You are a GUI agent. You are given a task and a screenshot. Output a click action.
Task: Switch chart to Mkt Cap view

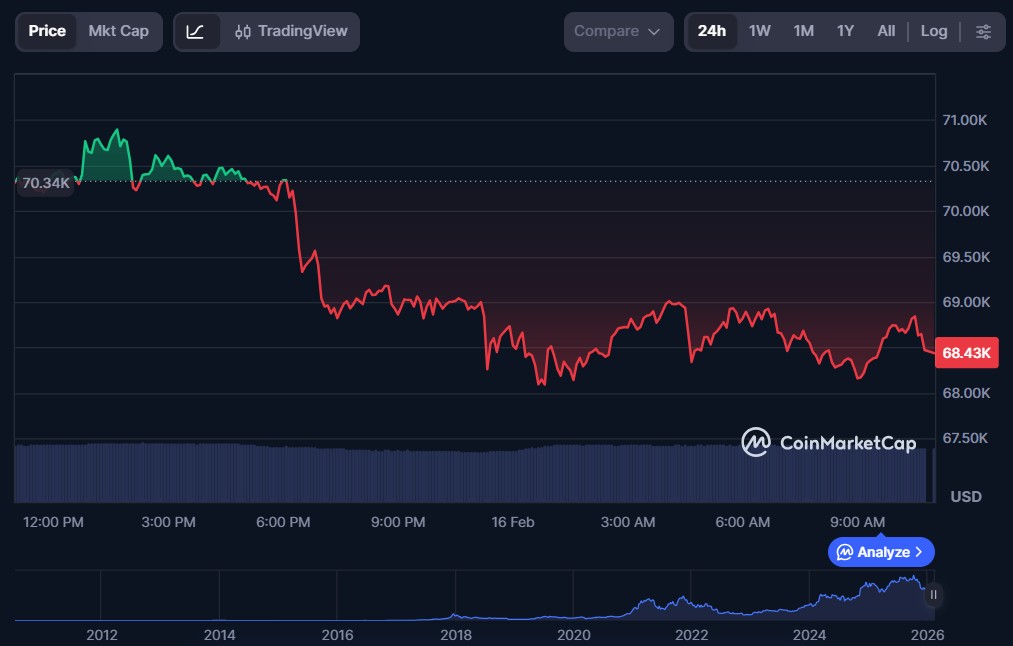coord(118,32)
